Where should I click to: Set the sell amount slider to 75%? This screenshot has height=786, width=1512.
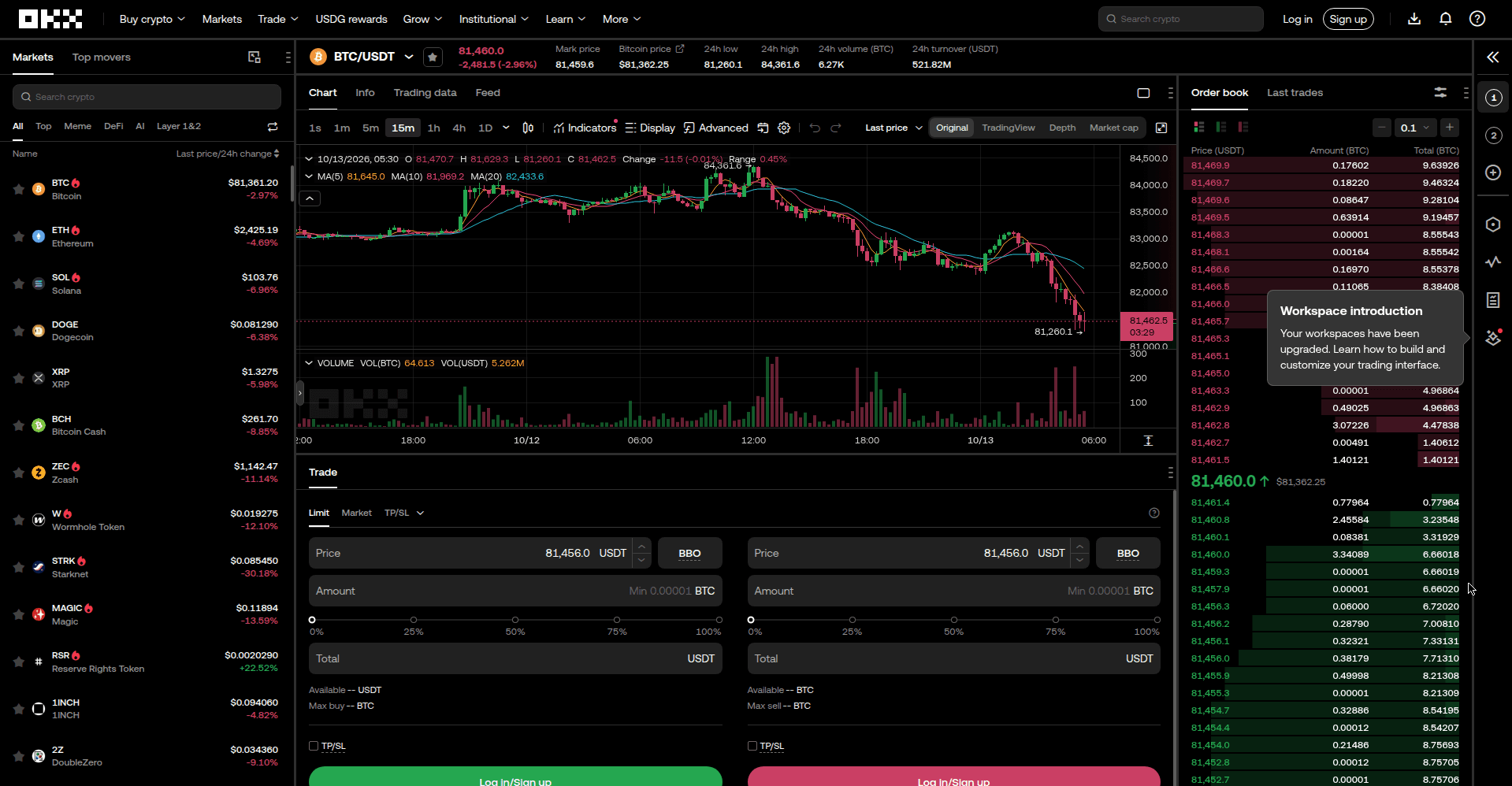1055,620
